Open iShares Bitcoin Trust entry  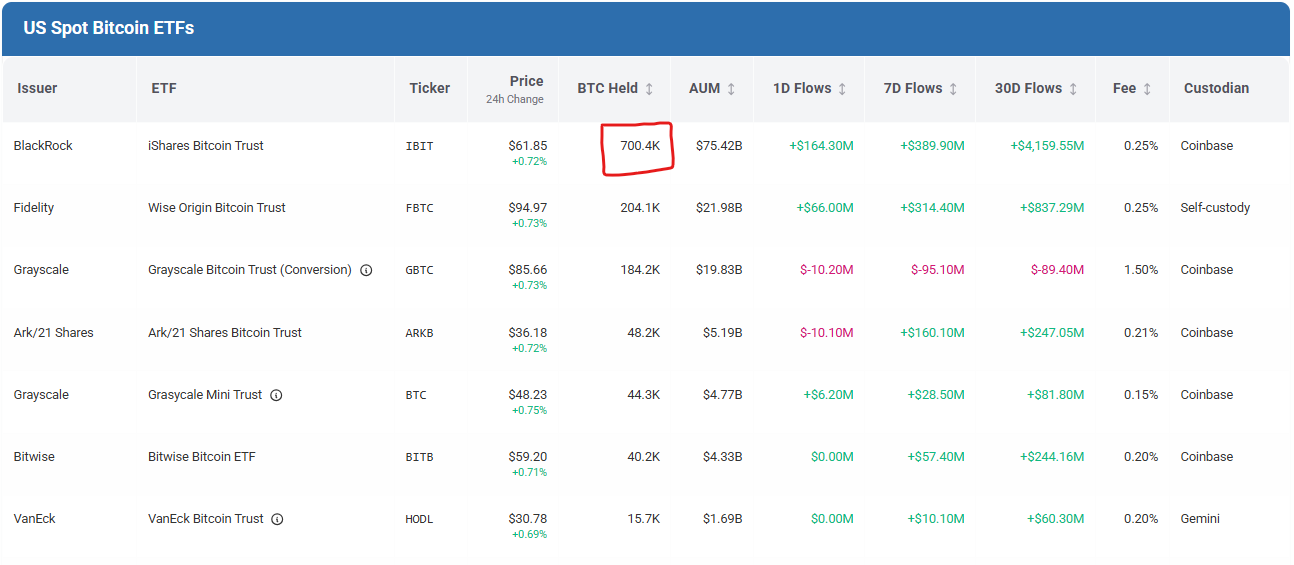[x=206, y=146]
